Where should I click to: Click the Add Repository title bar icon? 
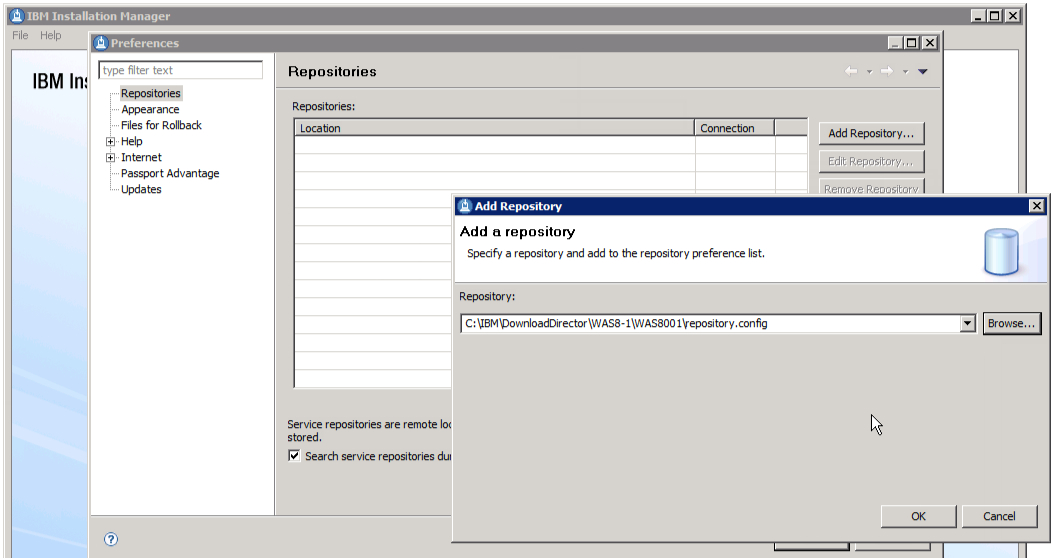pyautogui.click(x=465, y=206)
